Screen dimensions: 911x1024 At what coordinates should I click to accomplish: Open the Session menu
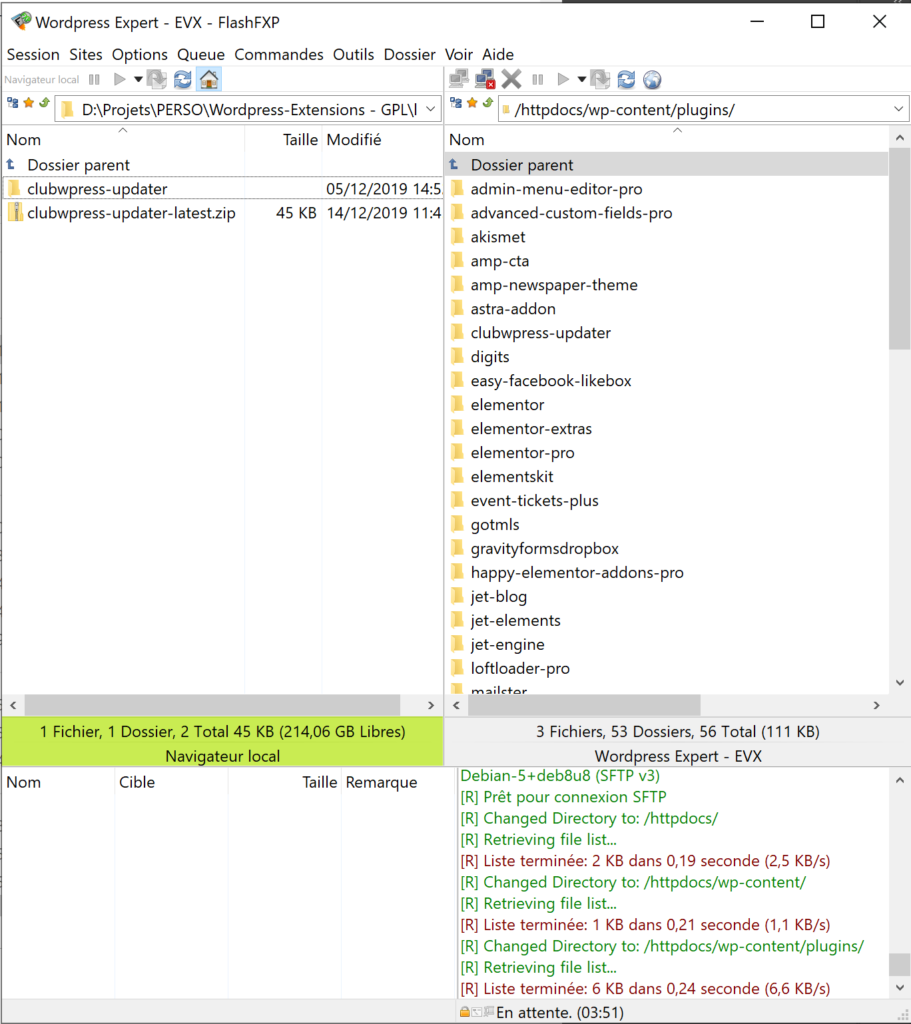(x=33, y=54)
